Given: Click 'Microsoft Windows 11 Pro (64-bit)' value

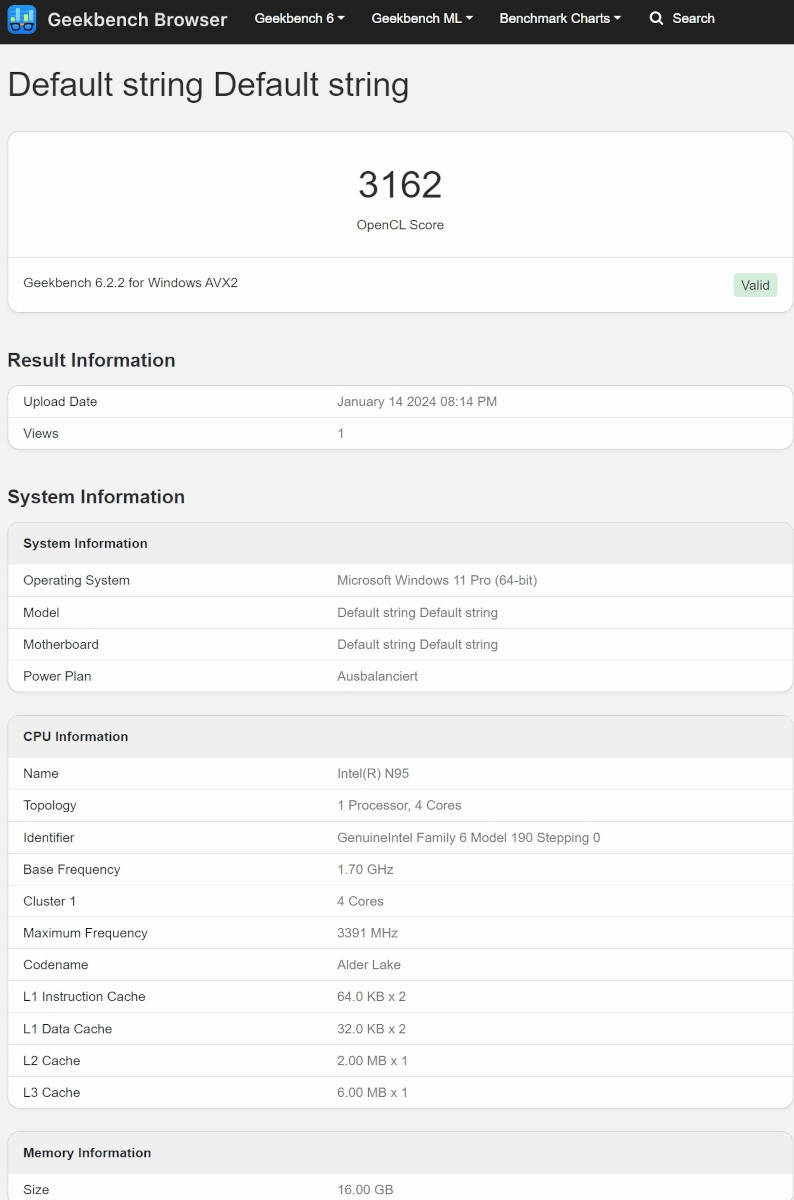Looking at the screenshot, I should tap(437, 581).
